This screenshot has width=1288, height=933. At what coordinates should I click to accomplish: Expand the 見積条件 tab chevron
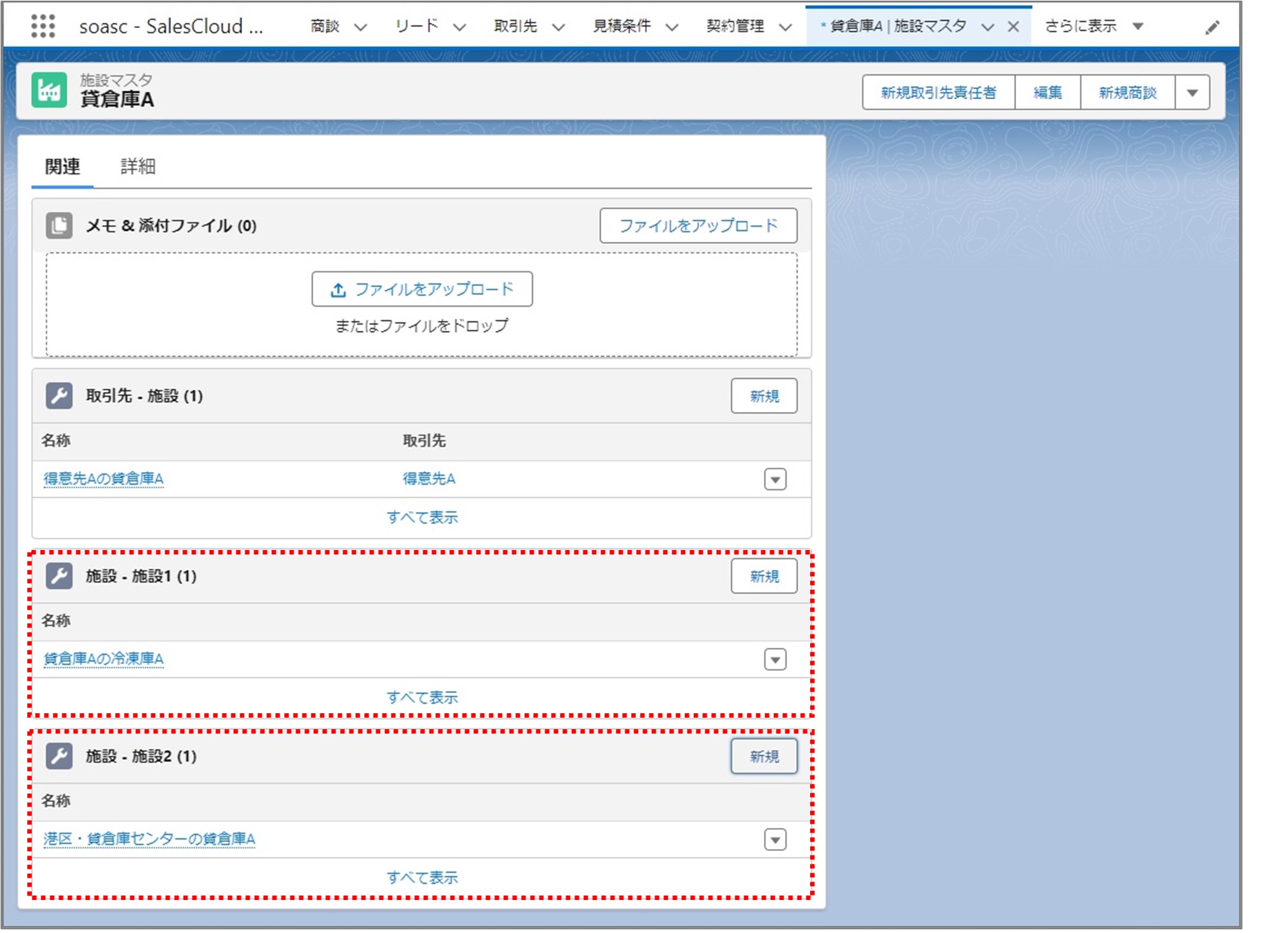tap(672, 27)
